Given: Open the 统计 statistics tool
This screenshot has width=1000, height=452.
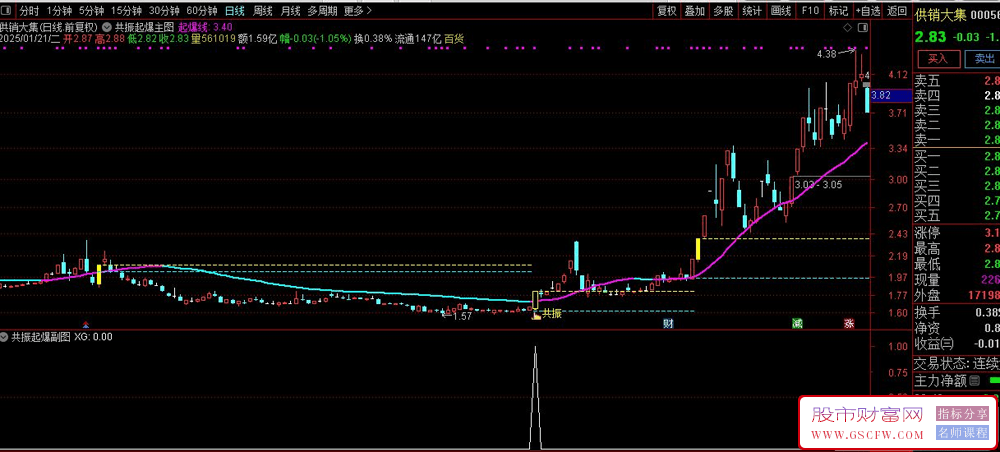Looking at the screenshot, I should coord(751,11).
